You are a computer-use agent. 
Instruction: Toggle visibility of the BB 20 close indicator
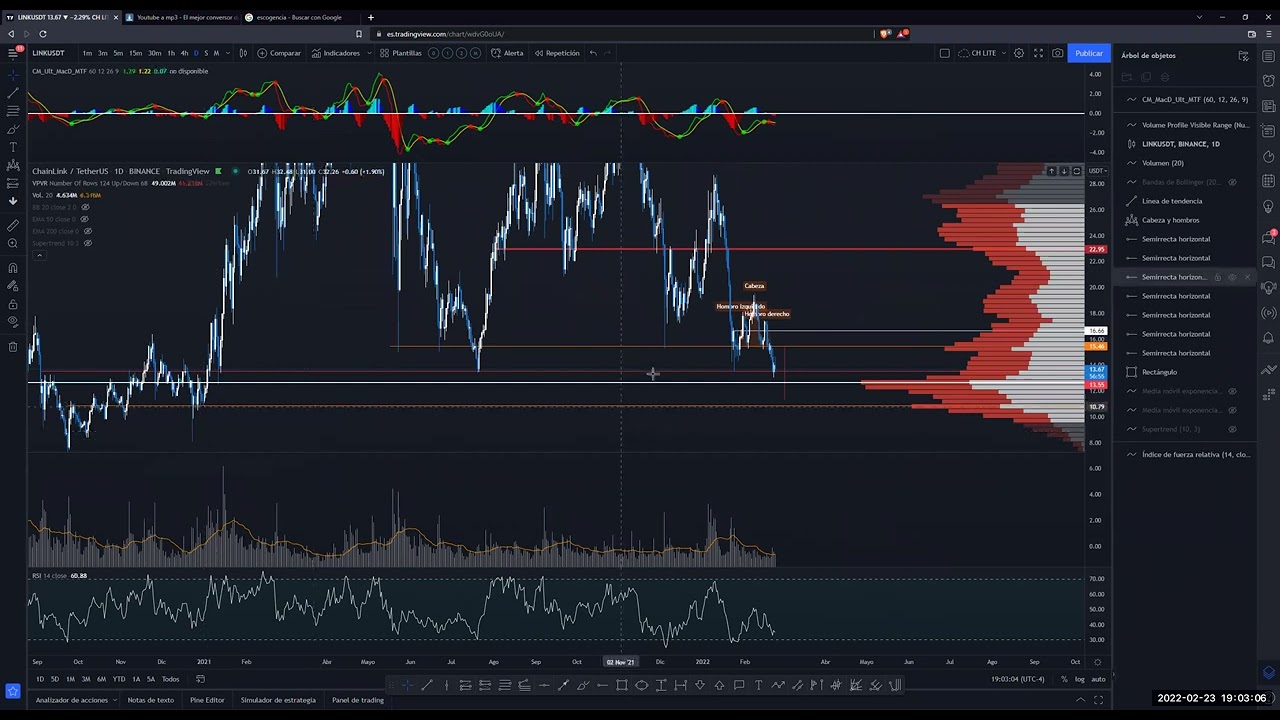tap(85, 207)
